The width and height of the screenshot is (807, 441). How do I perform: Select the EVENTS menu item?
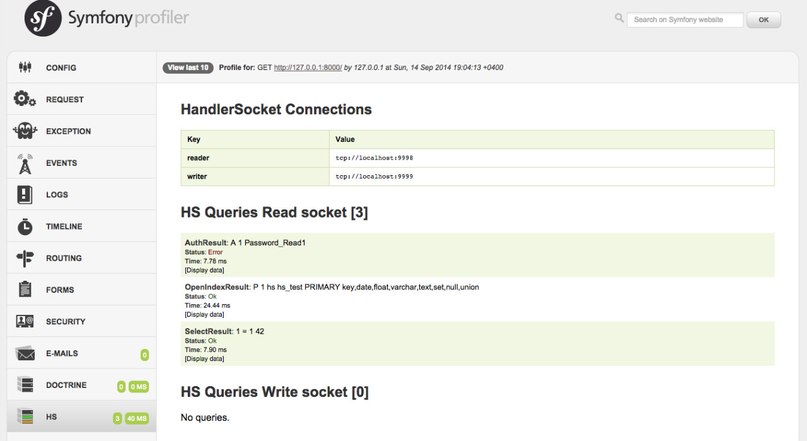[82, 163]
